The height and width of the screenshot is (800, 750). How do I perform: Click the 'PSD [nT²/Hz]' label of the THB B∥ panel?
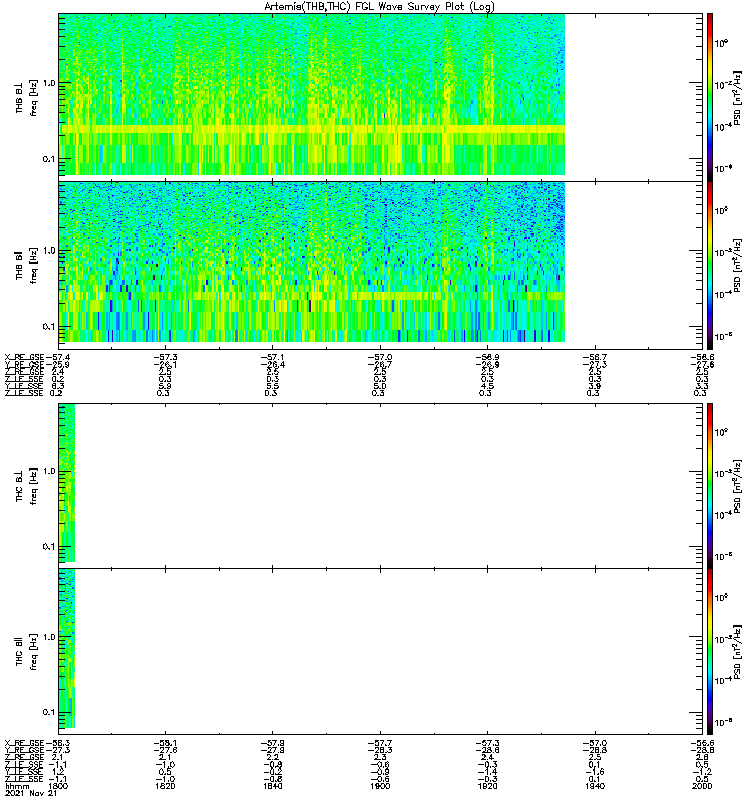pyautogui.click(x=737, y=265)
